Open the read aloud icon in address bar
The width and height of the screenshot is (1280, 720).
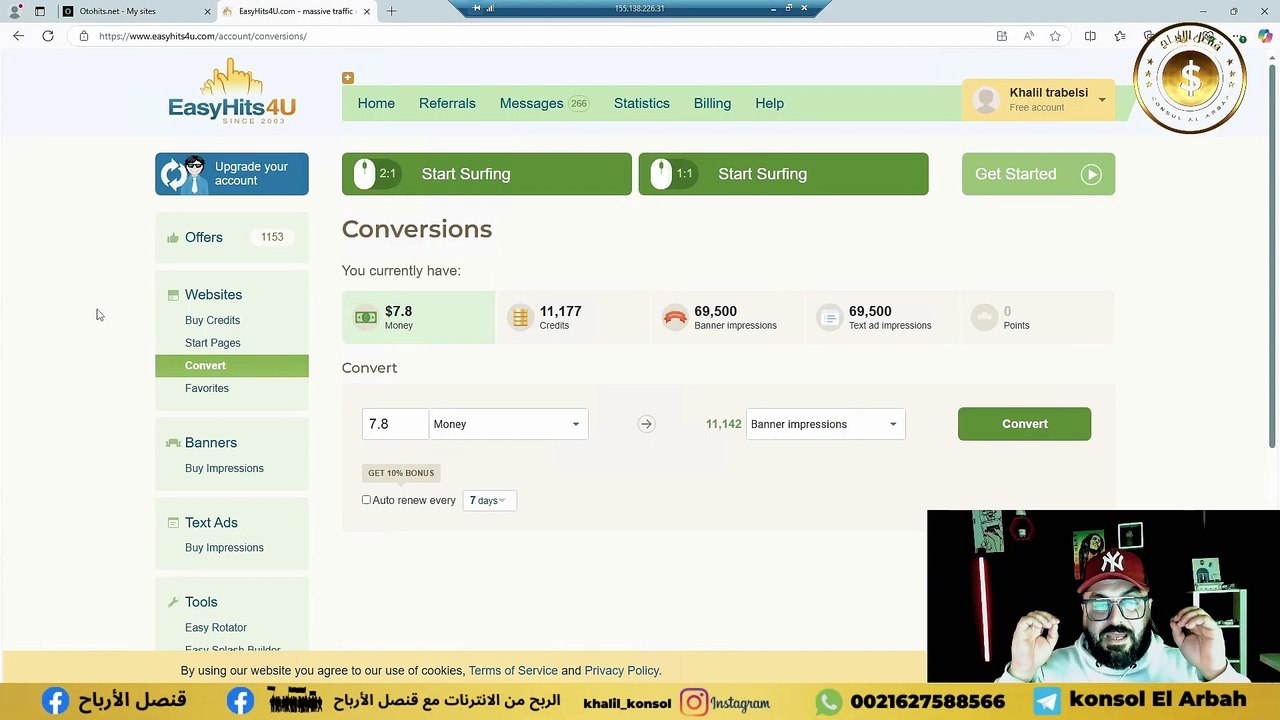click(x=1028, y=36)
